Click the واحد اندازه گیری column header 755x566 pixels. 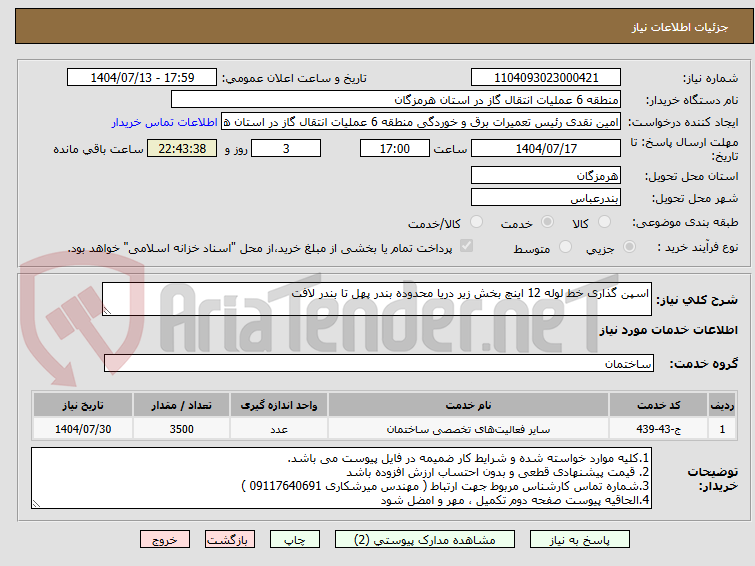click(279, 405)
